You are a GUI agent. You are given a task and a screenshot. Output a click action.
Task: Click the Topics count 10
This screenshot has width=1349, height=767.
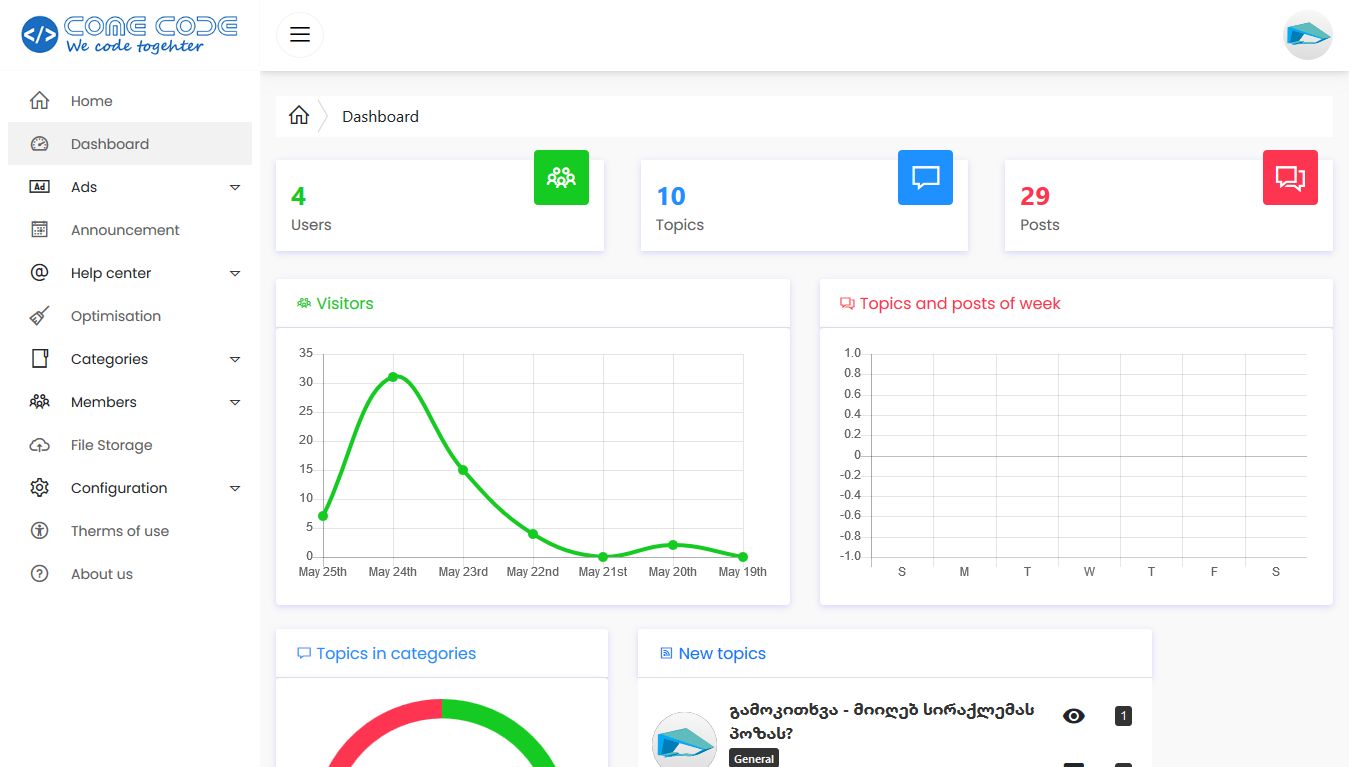pyautogui.click(x=671, y=196)
